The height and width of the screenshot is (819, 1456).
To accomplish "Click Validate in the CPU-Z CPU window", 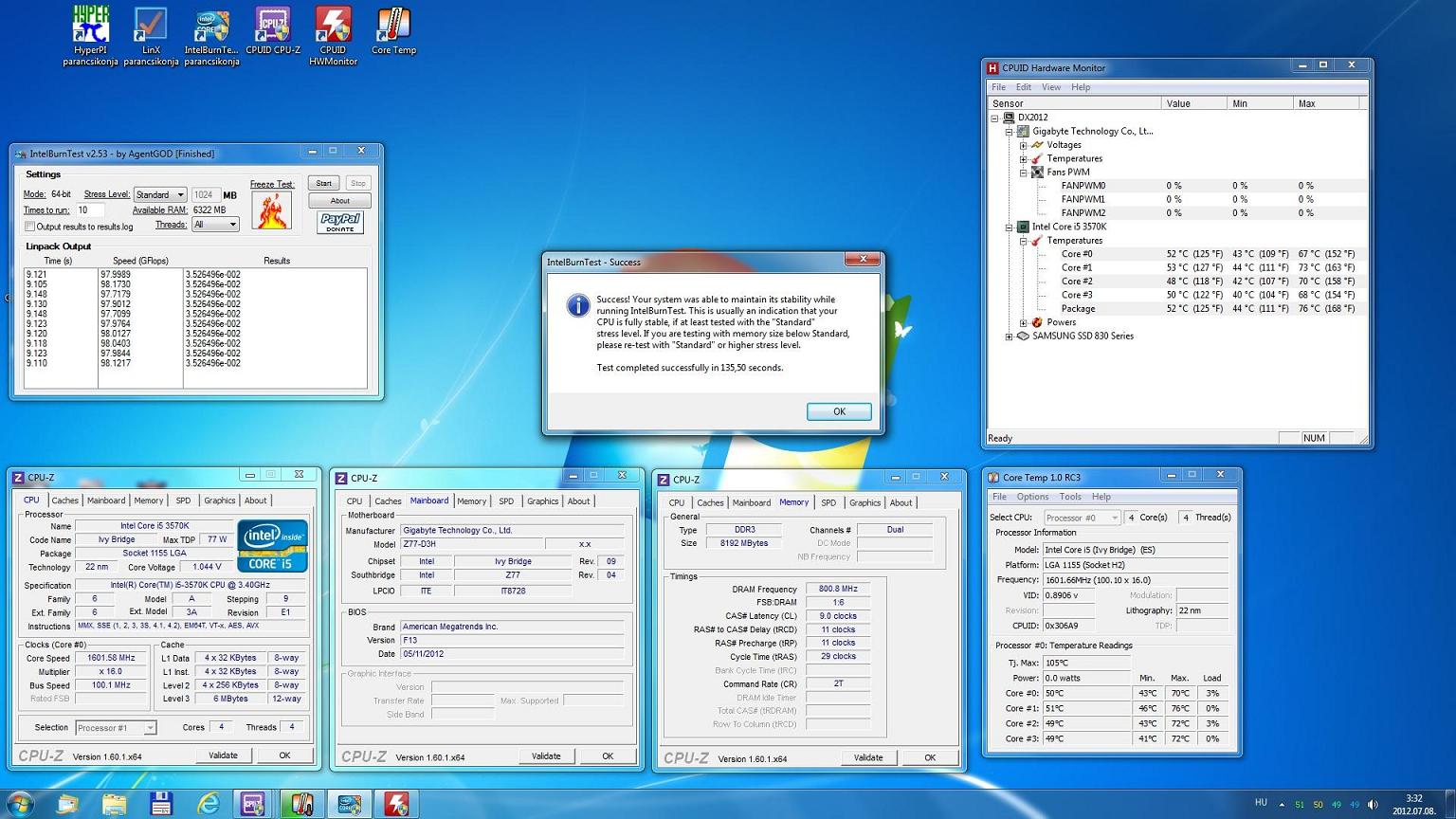I will coord(223,755).
